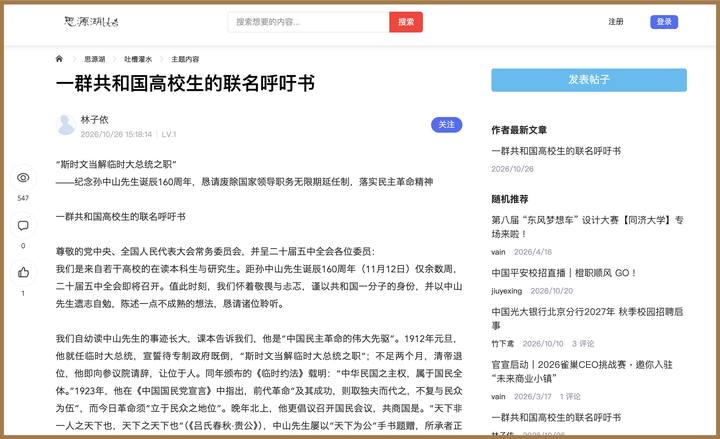Go to 思源湖 breadcrumb
The height and width of the screenshot is (439, 720).
pos(95,59)
